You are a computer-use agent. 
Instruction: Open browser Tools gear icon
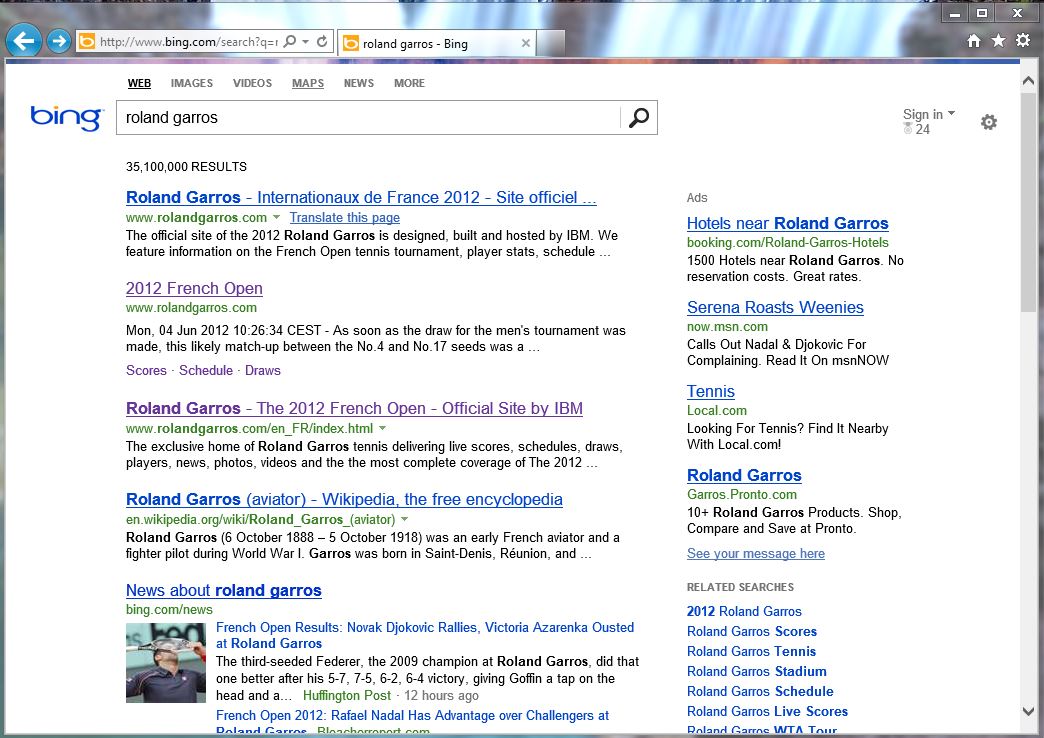1023,41
